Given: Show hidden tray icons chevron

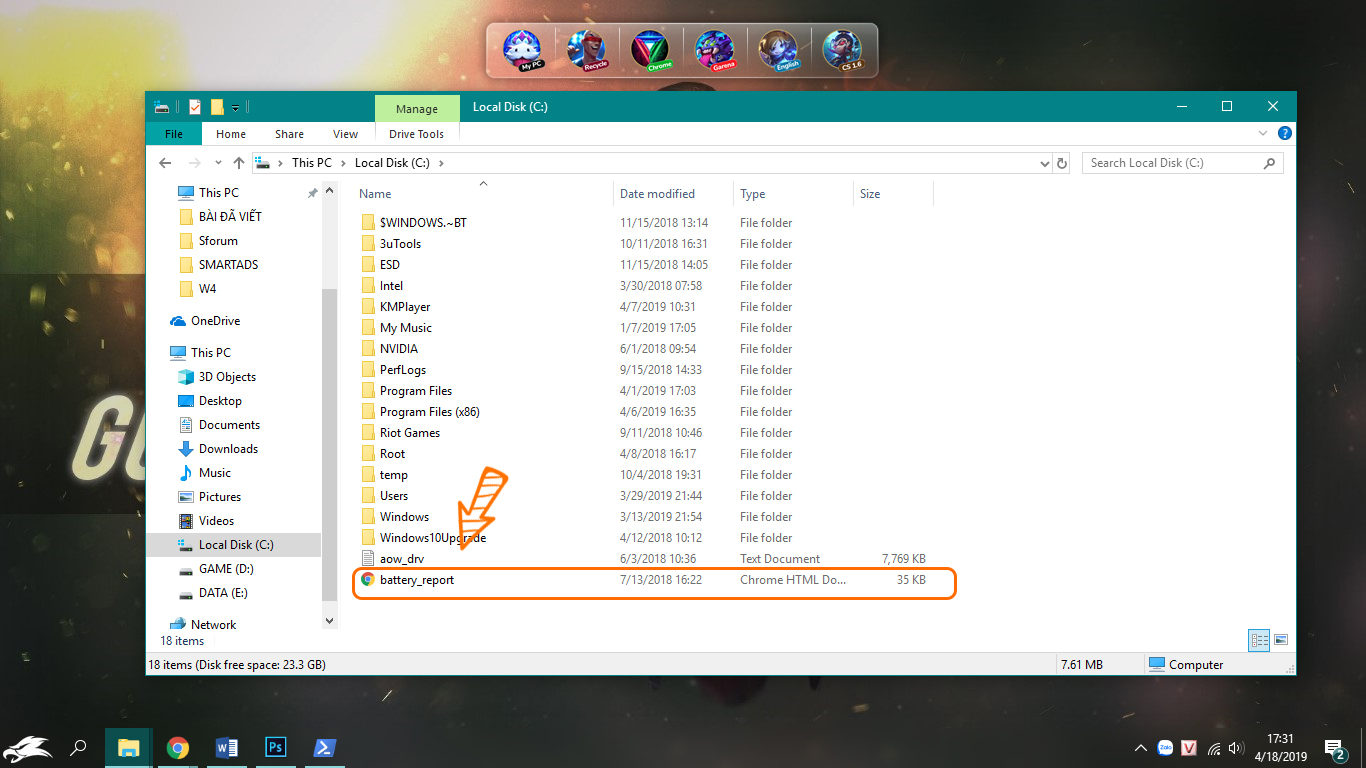Looking at the screenshot, I should [1140, 748].
